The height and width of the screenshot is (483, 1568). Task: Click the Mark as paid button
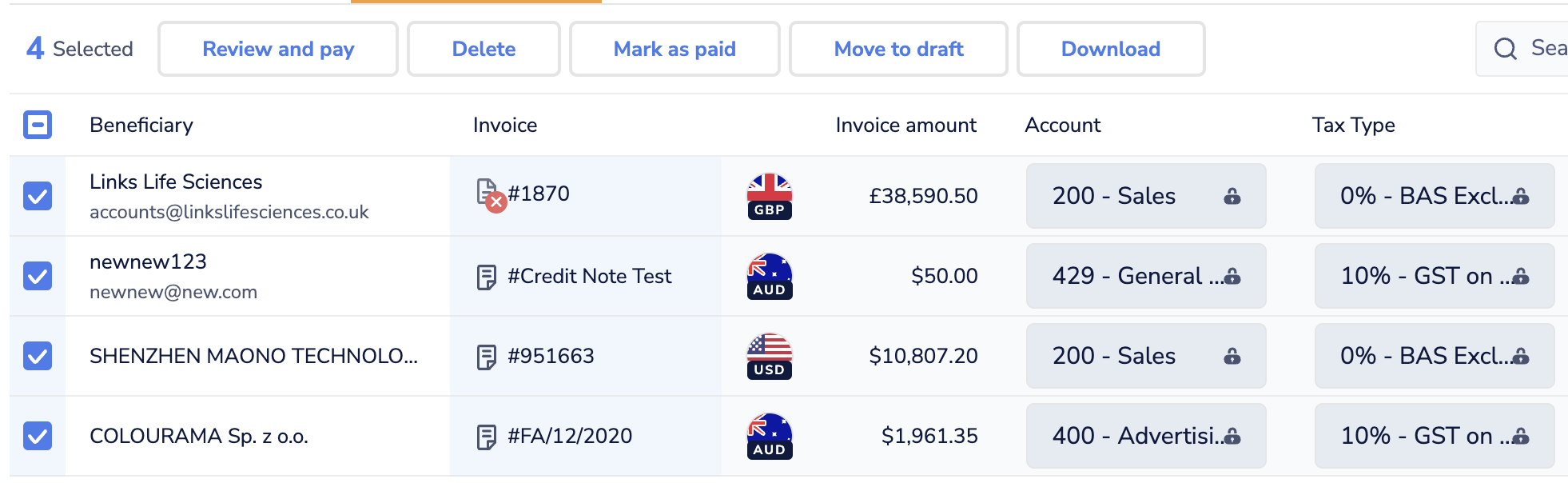[674, 49]
